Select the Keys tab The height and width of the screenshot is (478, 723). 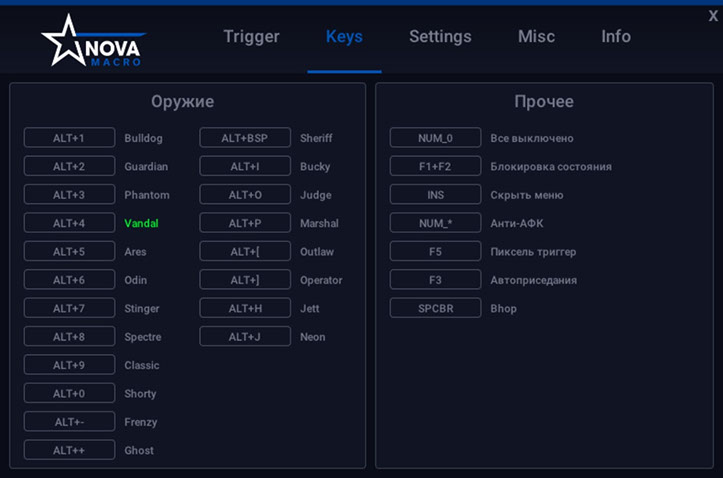coord(344,37)
